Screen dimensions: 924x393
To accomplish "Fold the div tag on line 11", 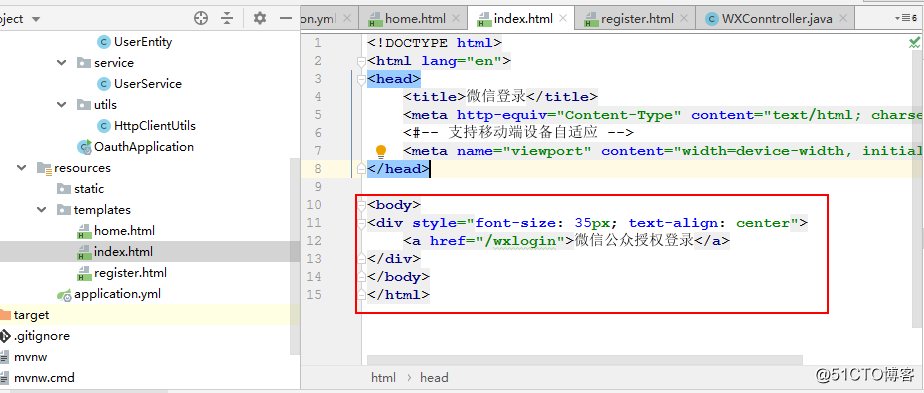I will click(x=361, y=223).
